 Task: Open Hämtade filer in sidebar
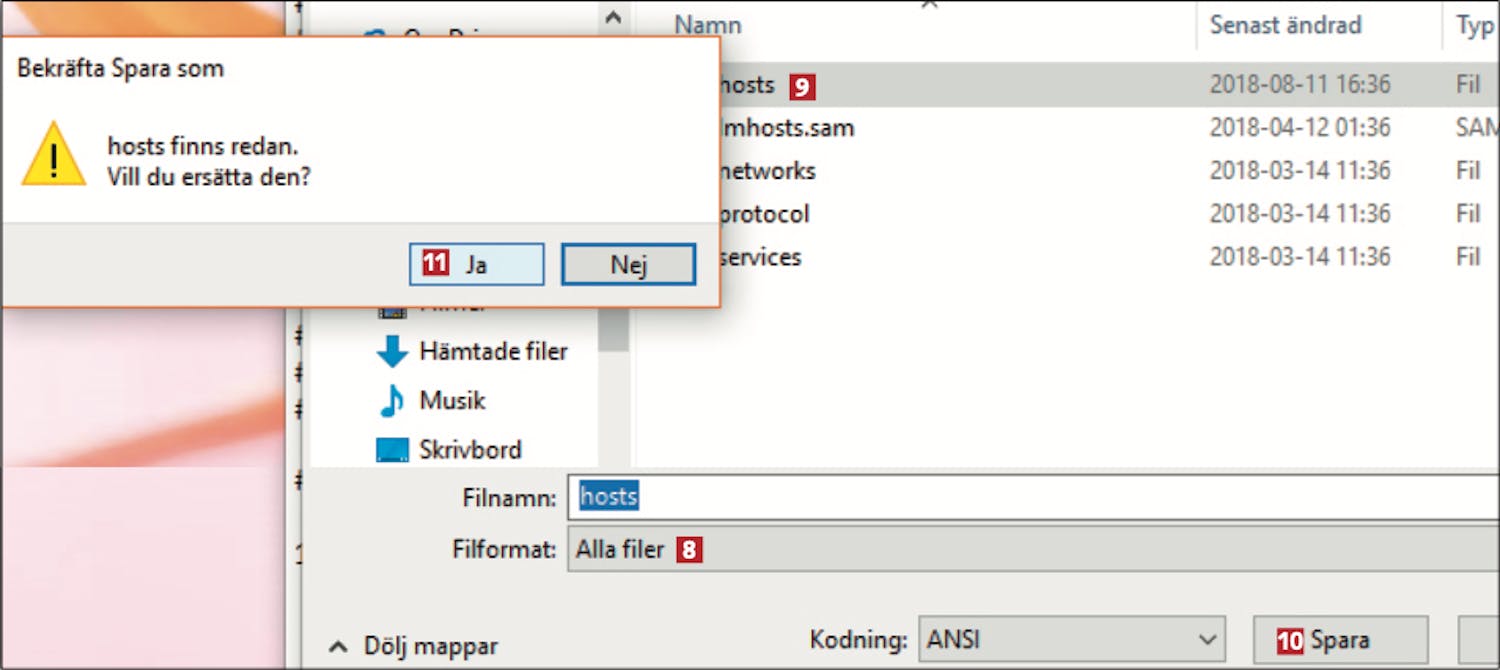coord(493,352)
